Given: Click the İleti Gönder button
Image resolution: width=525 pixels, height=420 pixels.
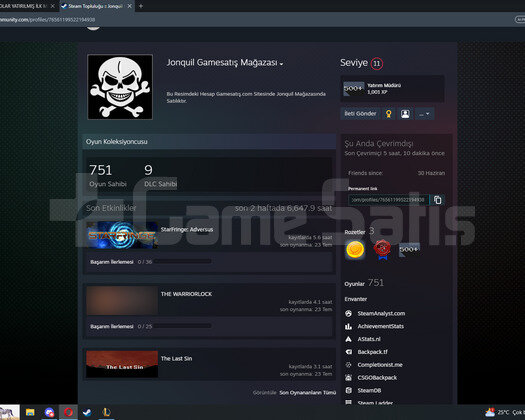Looking at the screenshot, I should [x=360, y=114].
